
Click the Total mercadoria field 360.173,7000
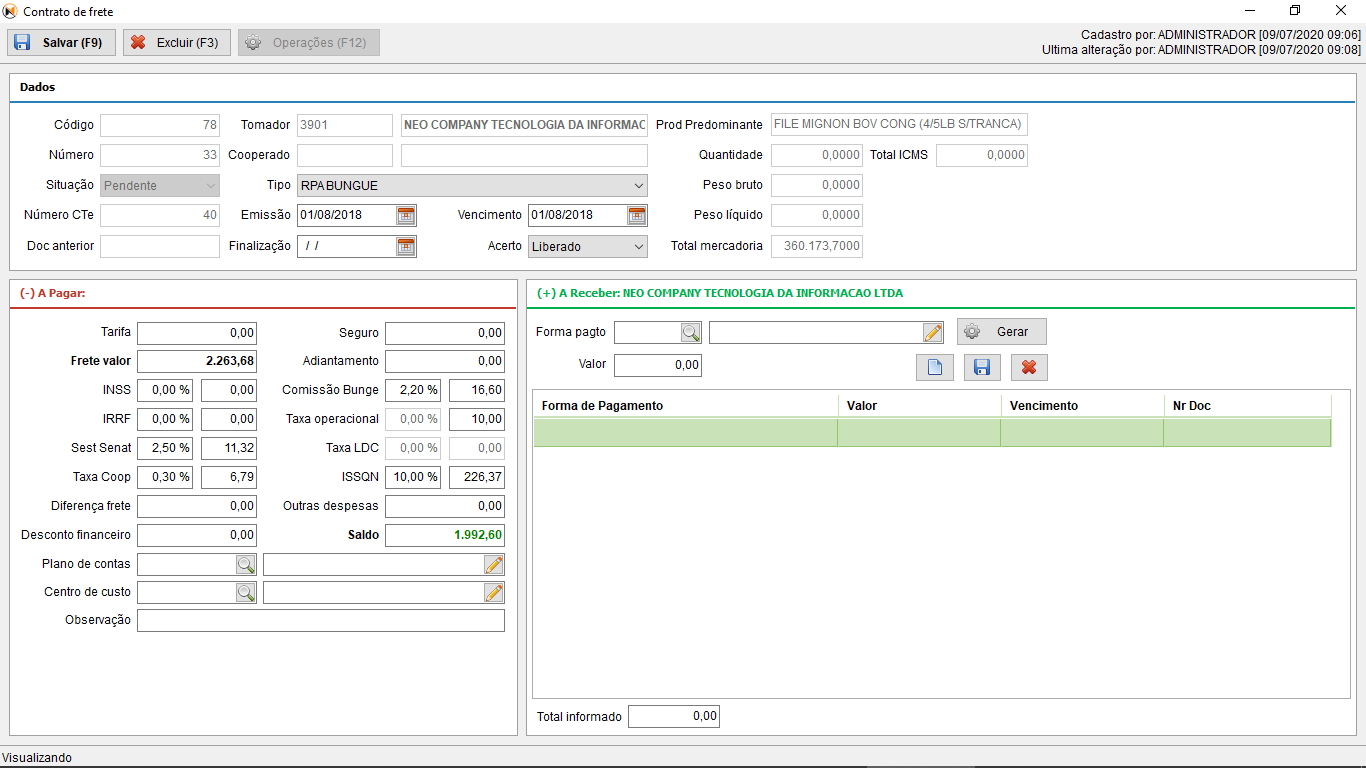tap(817, 246)
